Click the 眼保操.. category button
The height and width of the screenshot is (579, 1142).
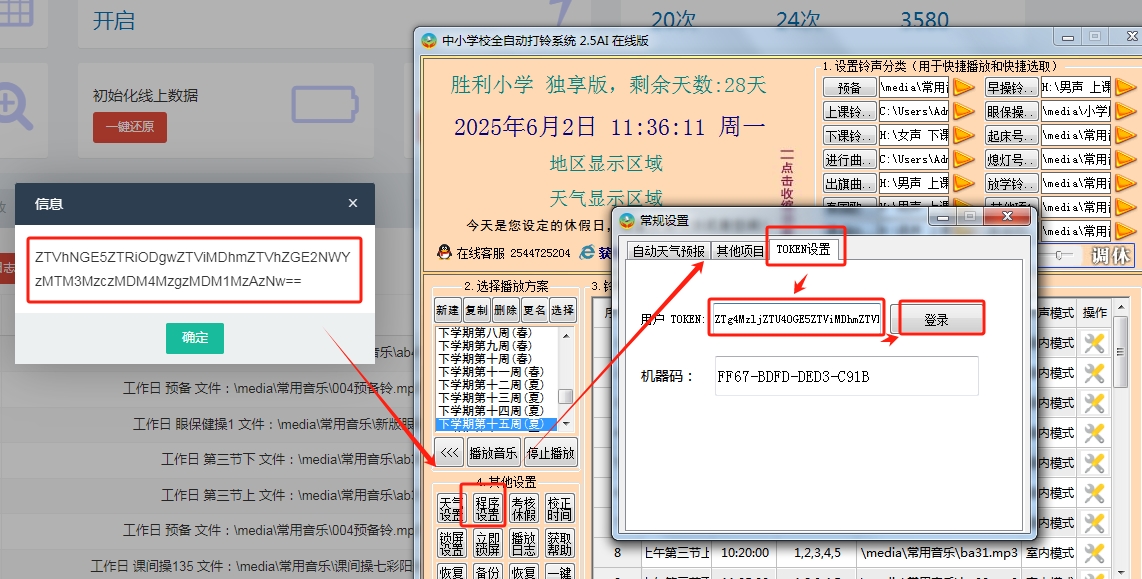click(x=1011, y=111)
